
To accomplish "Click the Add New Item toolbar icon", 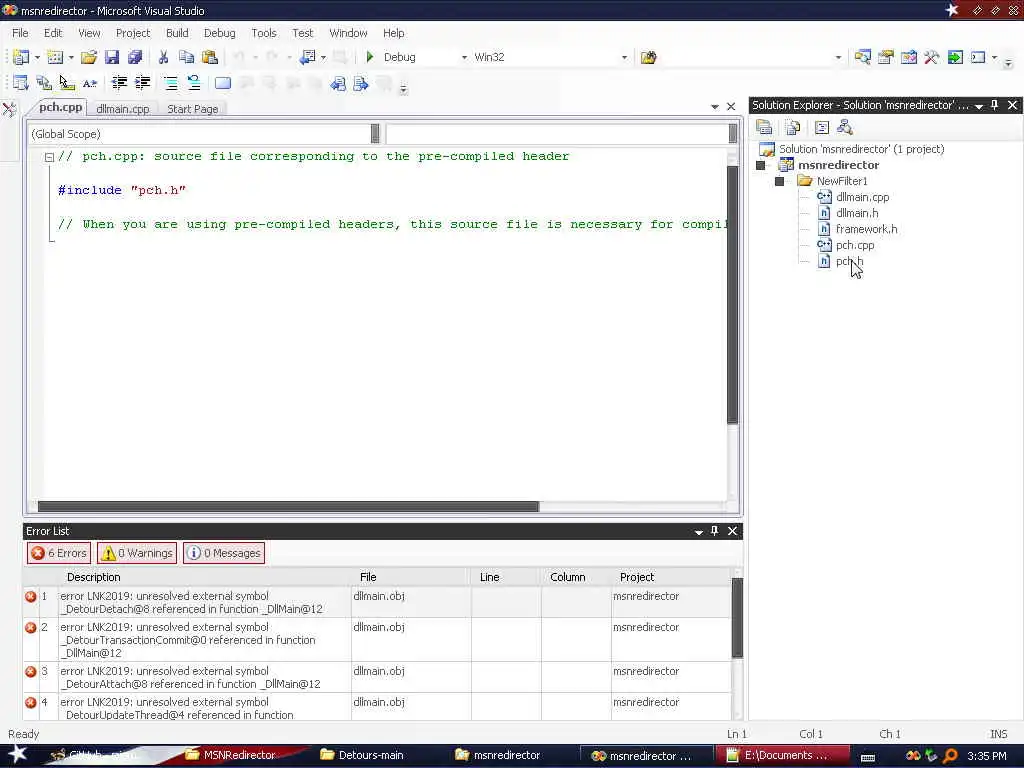I will click(x=56, y=57).
